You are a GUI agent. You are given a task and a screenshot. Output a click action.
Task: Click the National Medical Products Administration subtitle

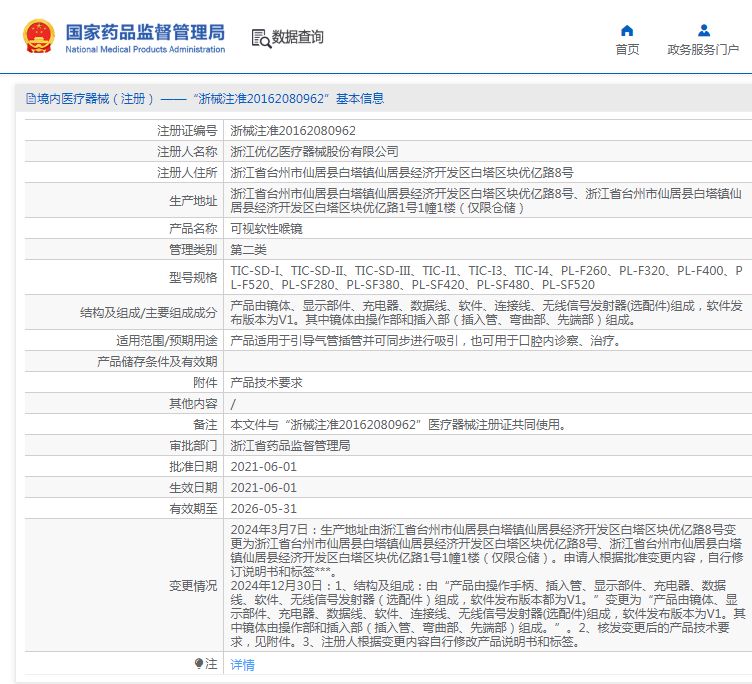point(145,49)
